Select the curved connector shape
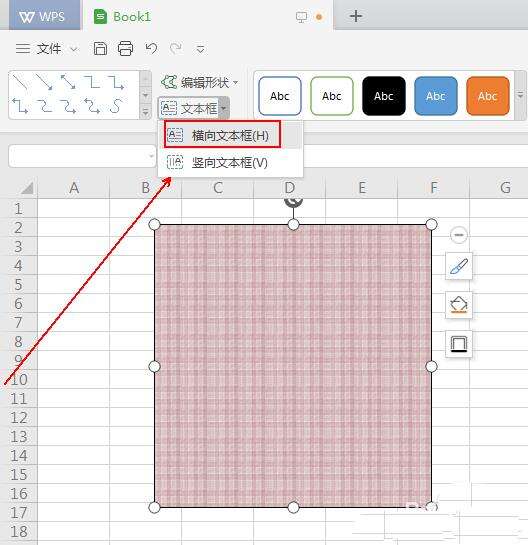 (44, 106)
